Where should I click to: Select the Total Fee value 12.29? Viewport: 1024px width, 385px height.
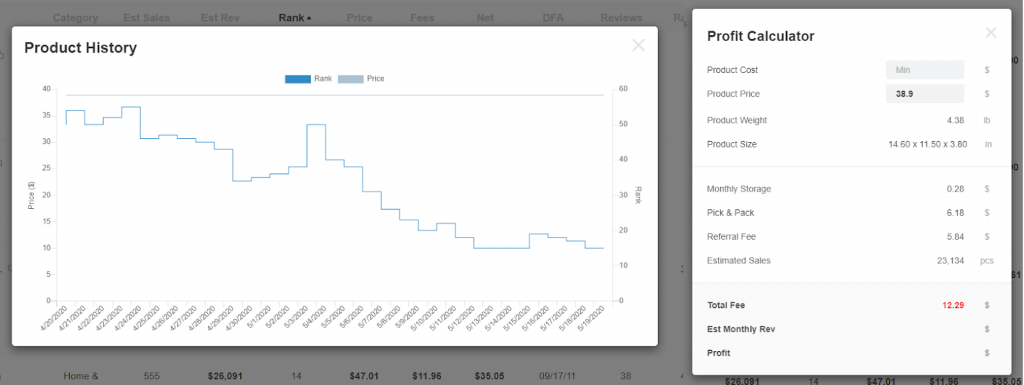click(953, 305)
